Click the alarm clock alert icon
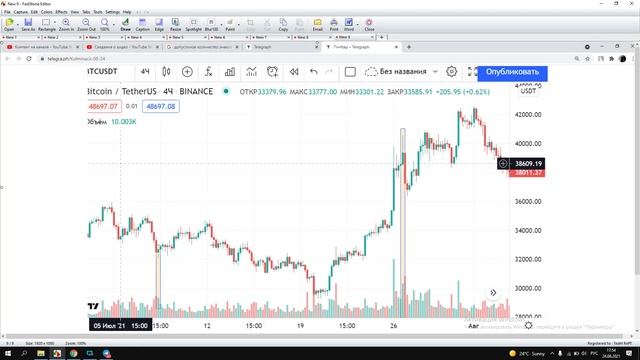Viewport: 640px width, 360px height. pos(272,72)
